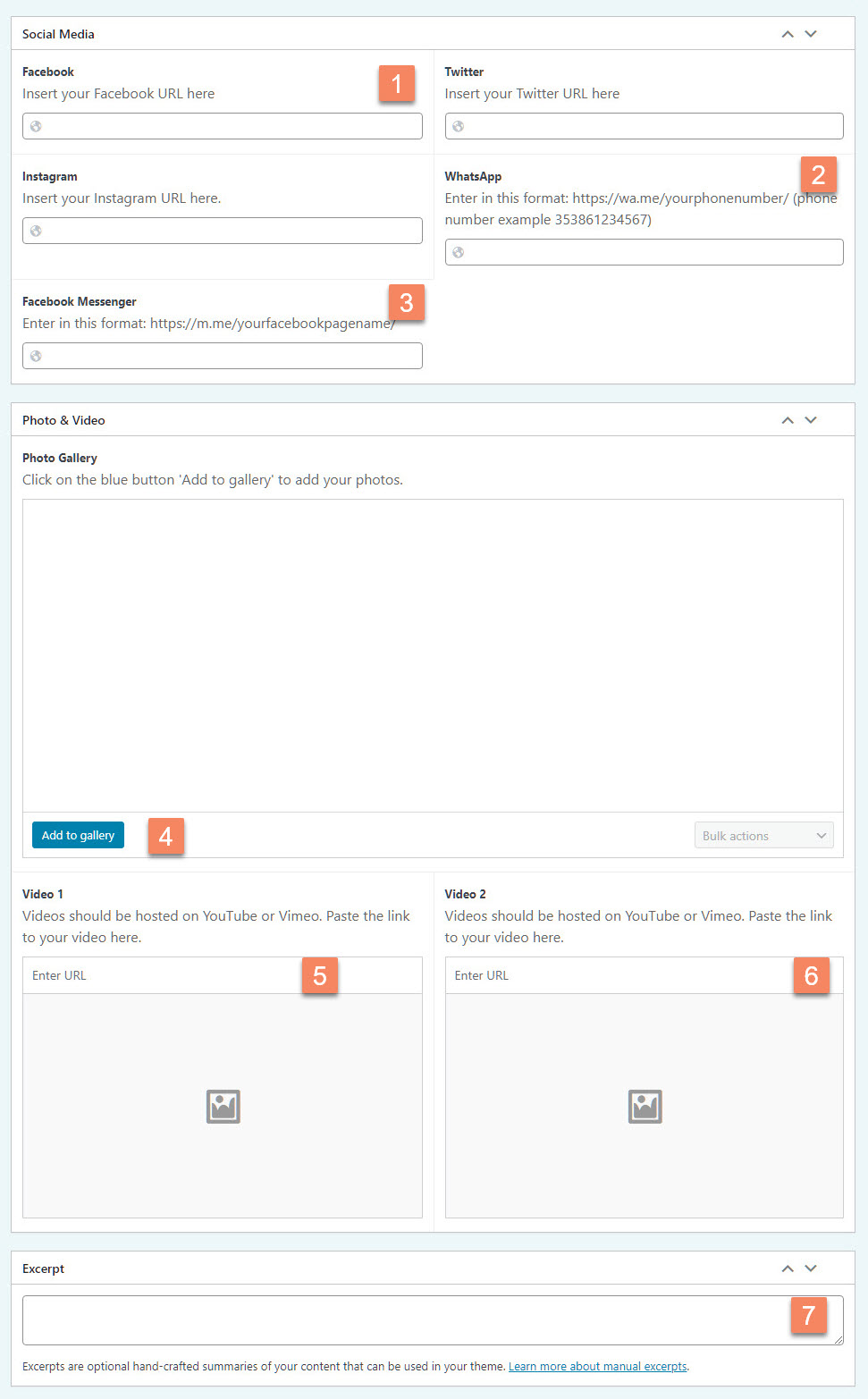Screen dimensions: 868x1399
Task: Click the empty Photo Gallery area
Action: pos(433,653)
